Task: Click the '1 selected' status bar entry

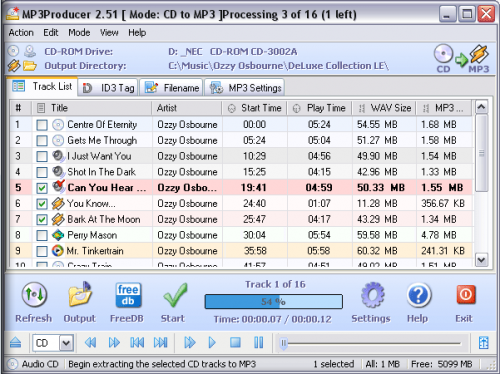Action: 334,364
